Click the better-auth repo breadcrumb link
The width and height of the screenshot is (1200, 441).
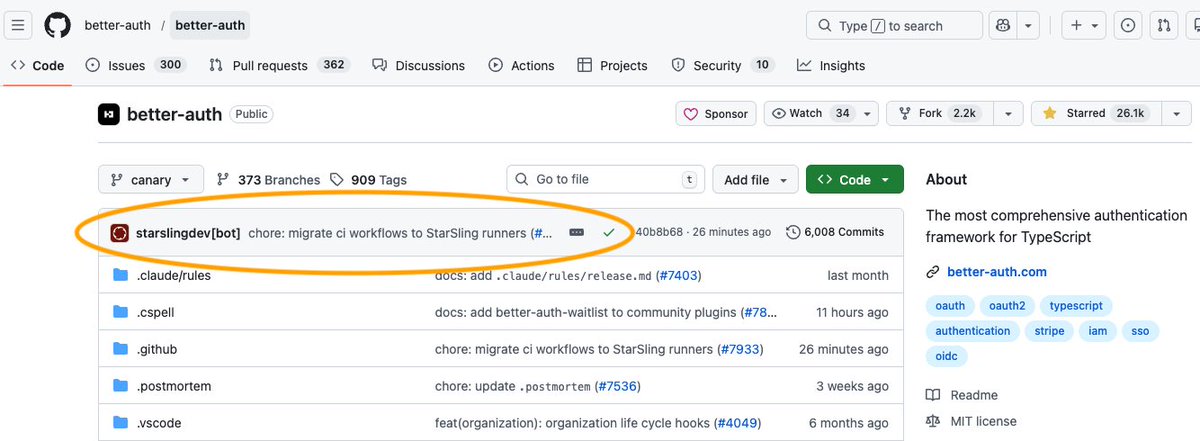tap(211, 25)
